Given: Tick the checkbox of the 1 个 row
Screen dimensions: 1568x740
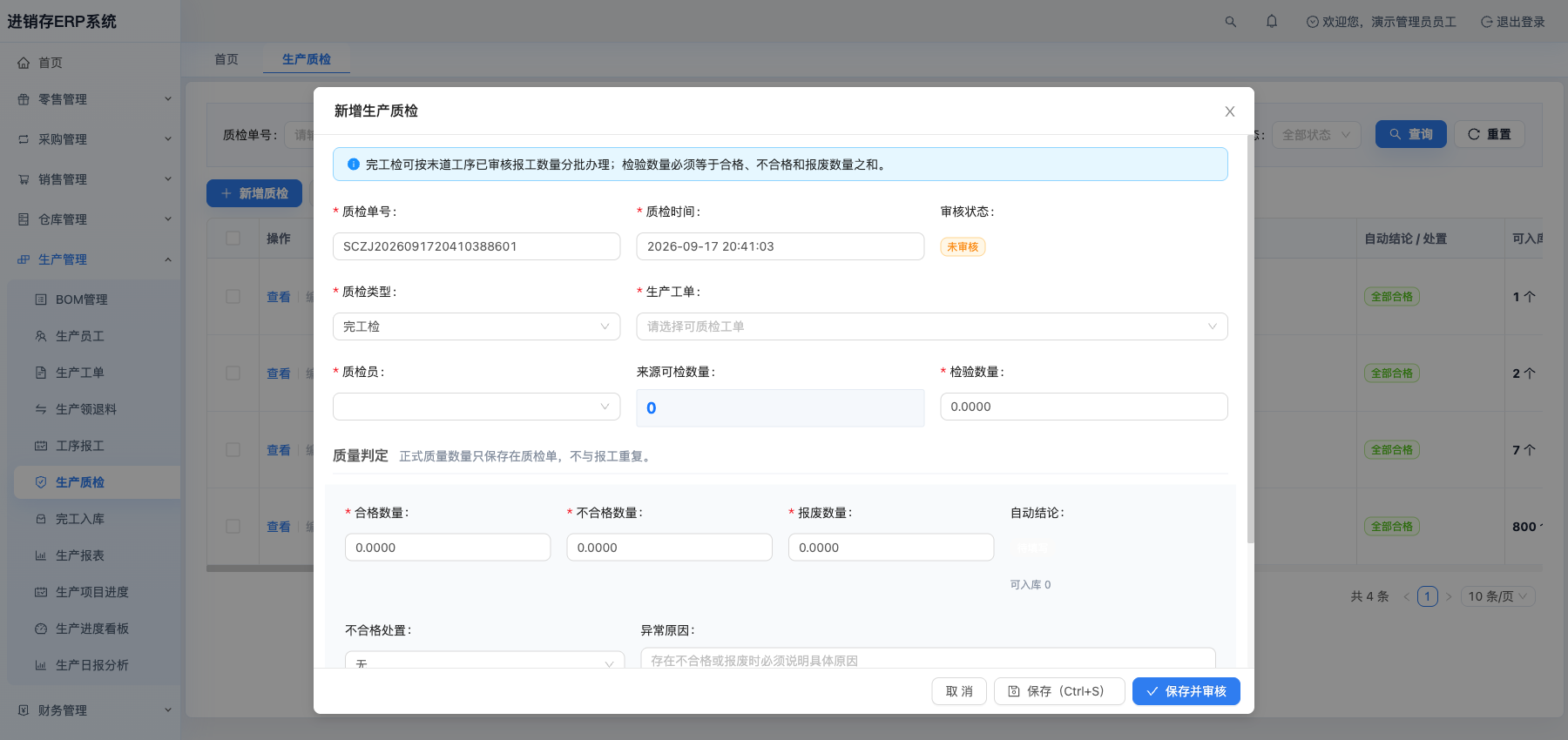Looking at the screenshot, I should (x=233, y=297).
